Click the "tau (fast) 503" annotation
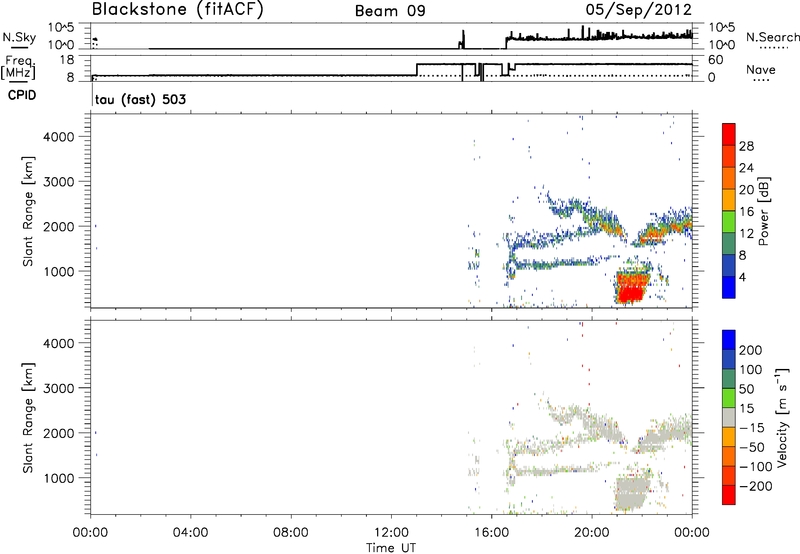The height and width of the screenshot is (554, 800). click(140, 99)
